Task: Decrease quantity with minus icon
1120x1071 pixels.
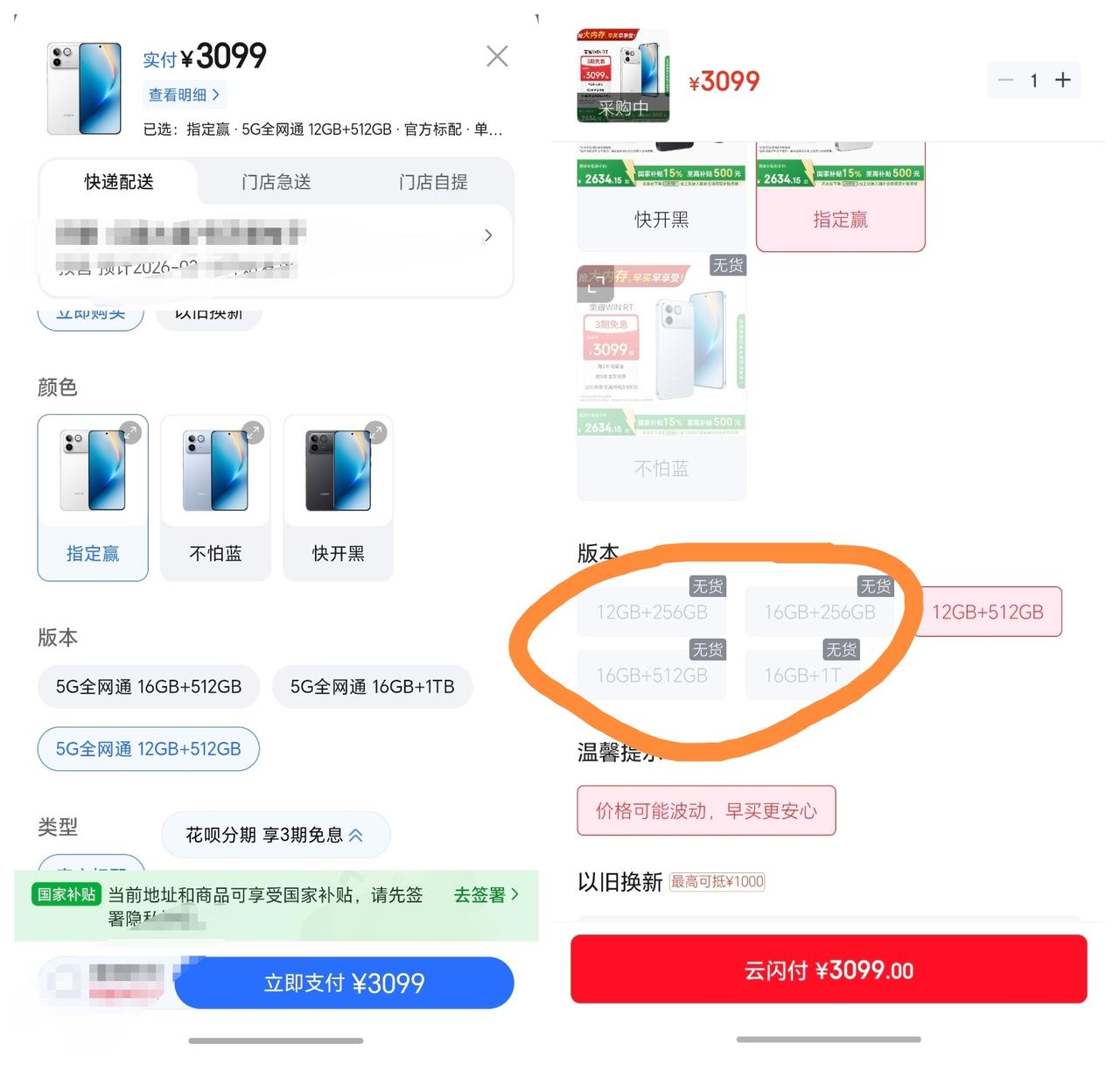Action: (x=1005, y=80)
